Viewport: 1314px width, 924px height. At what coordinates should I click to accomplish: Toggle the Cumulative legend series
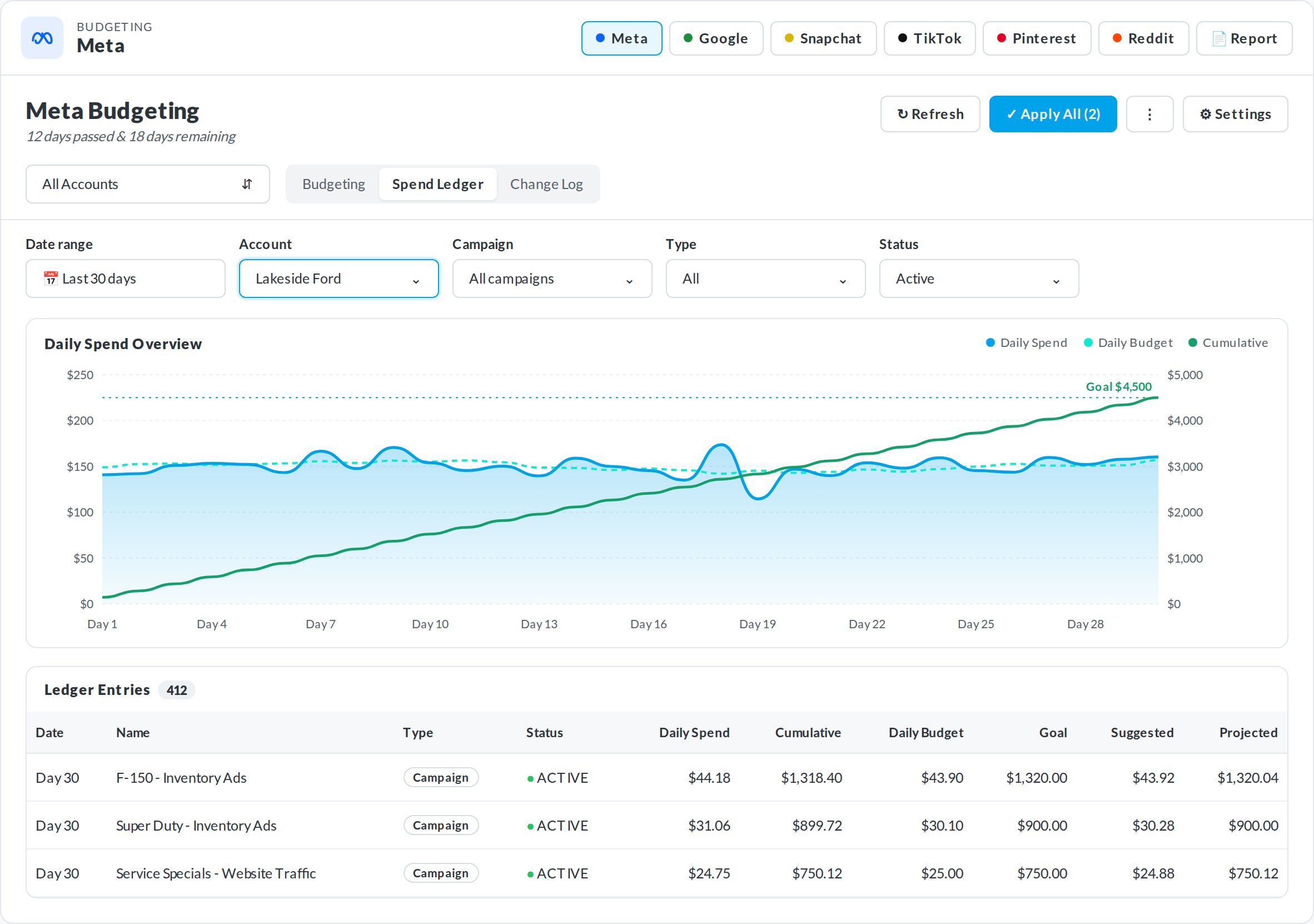(1228, 342)
